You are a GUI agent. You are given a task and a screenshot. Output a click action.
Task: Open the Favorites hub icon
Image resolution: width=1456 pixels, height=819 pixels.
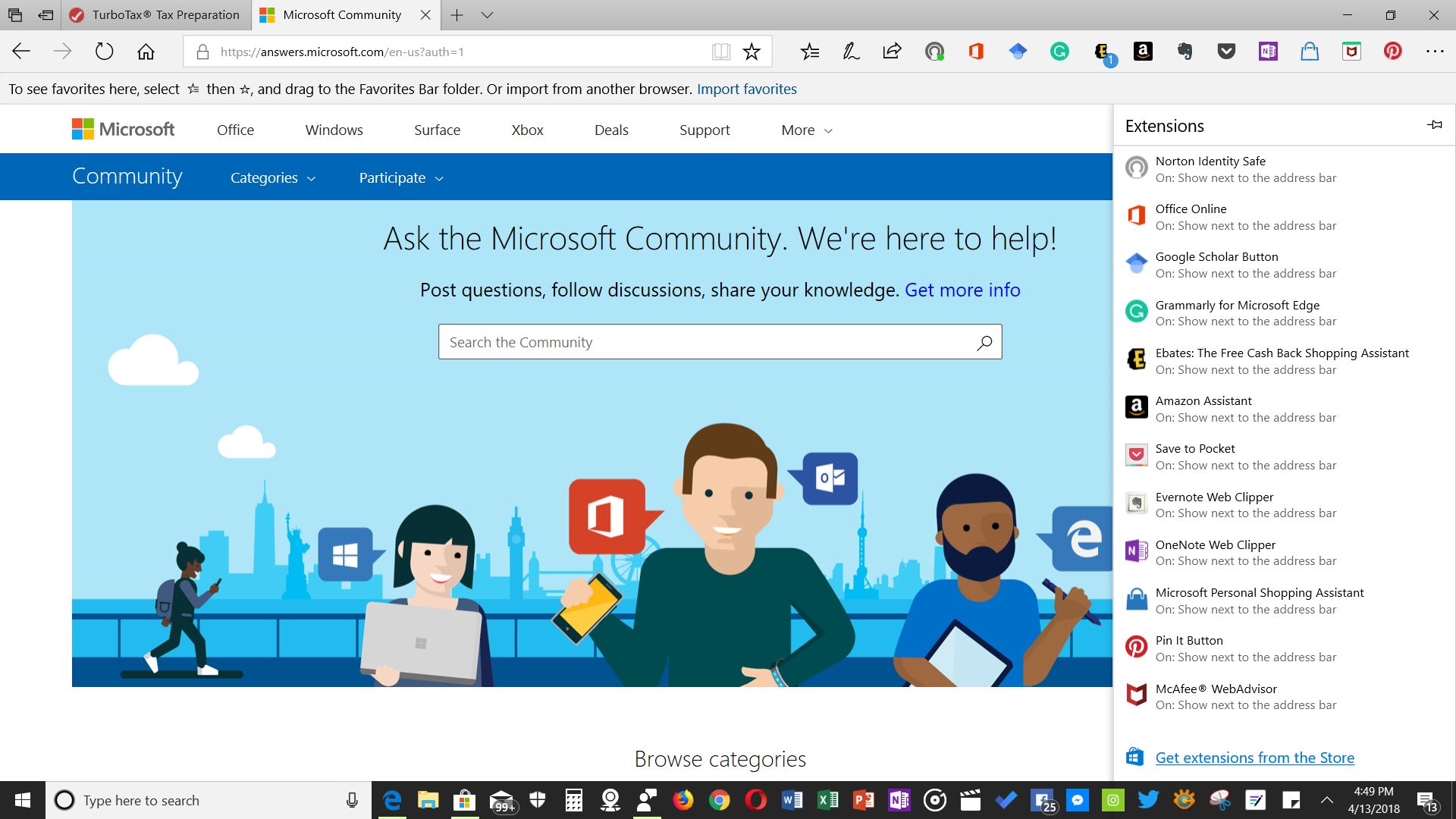(x=810, y=52)
